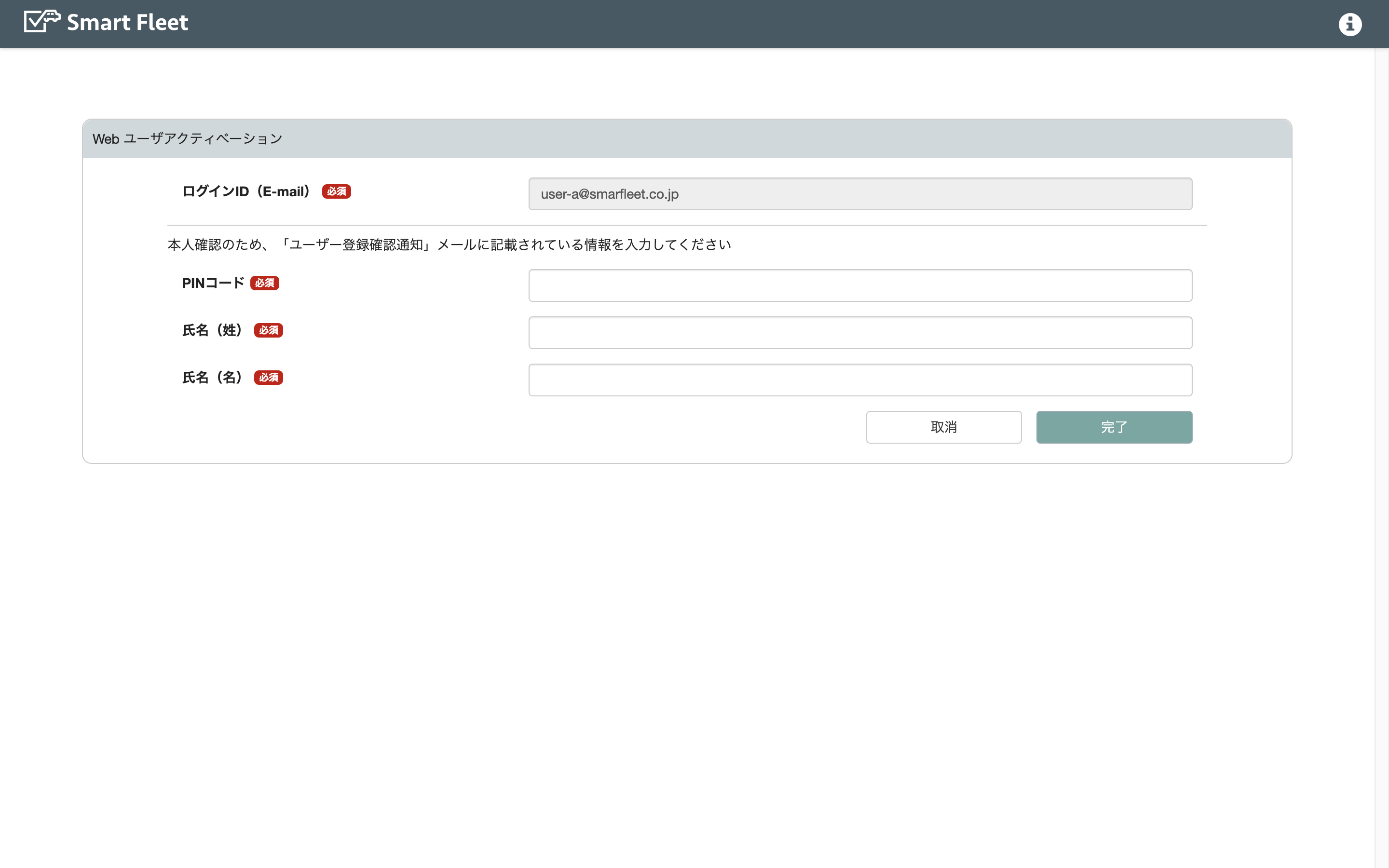The height and width of the screenshot is (868, 1389).
Task: Click the 本人確認のため instruction text
Action: pos(449,244)
